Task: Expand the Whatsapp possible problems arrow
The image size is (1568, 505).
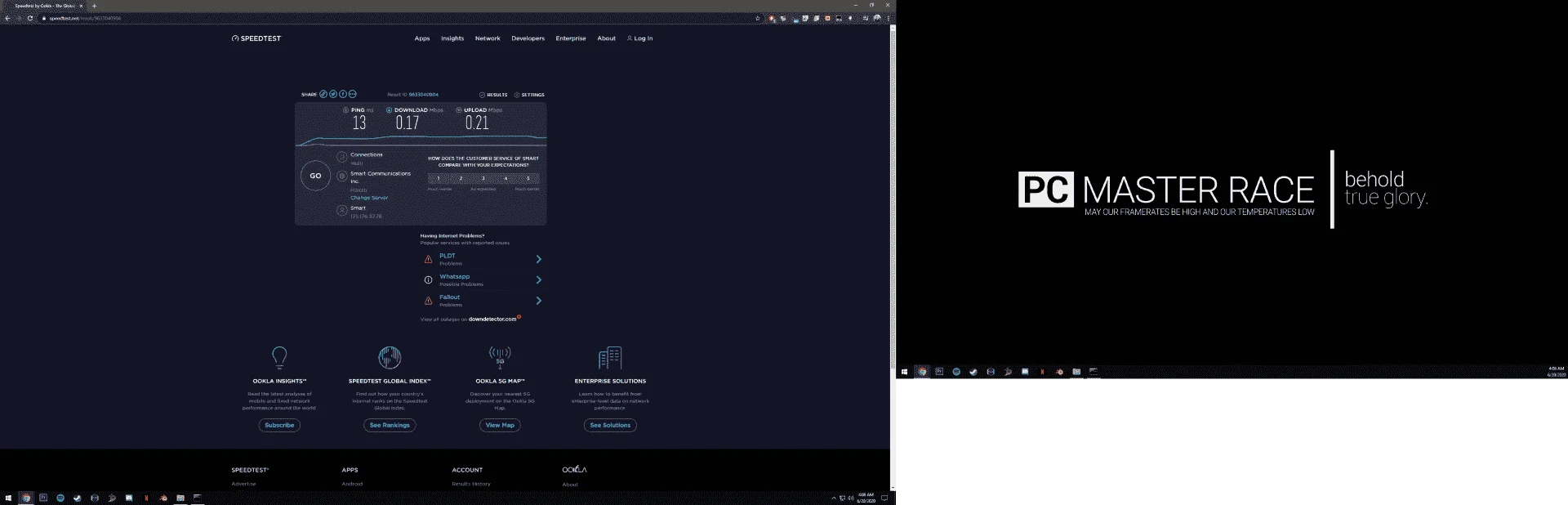Action: coord(539,279)
